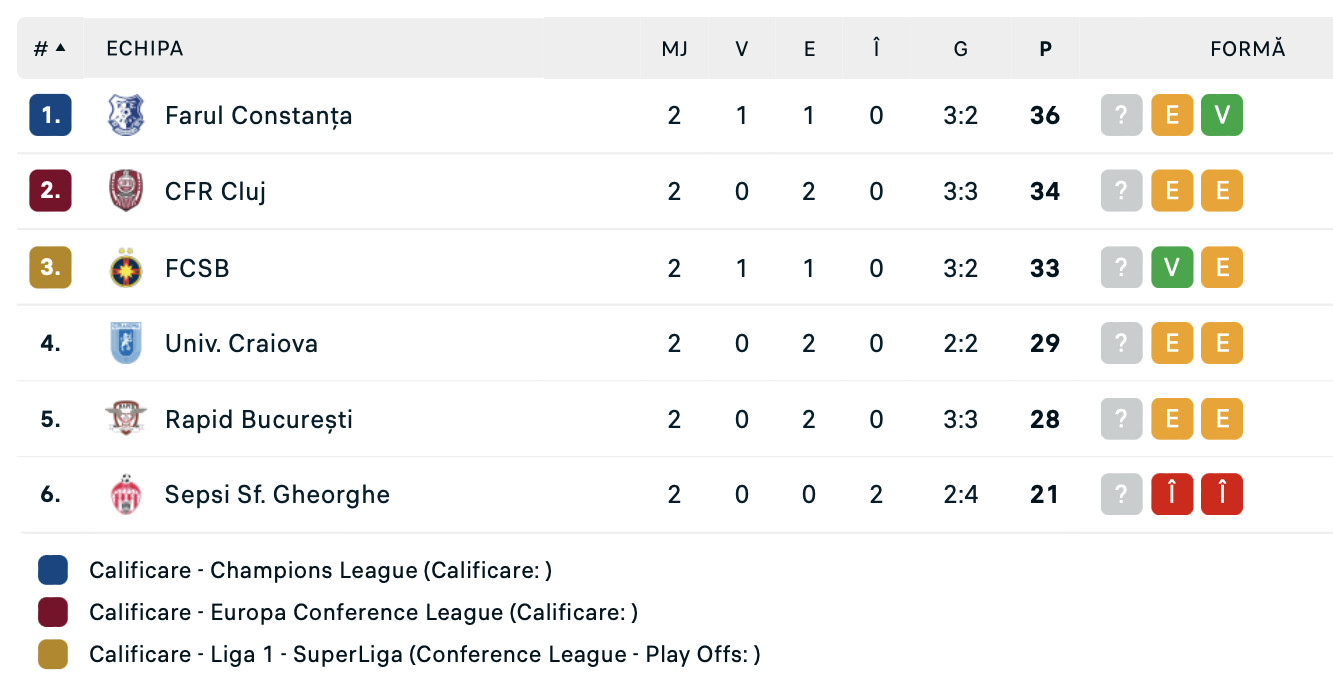Click FCSB's green V form badge

tap(1172, 268)
